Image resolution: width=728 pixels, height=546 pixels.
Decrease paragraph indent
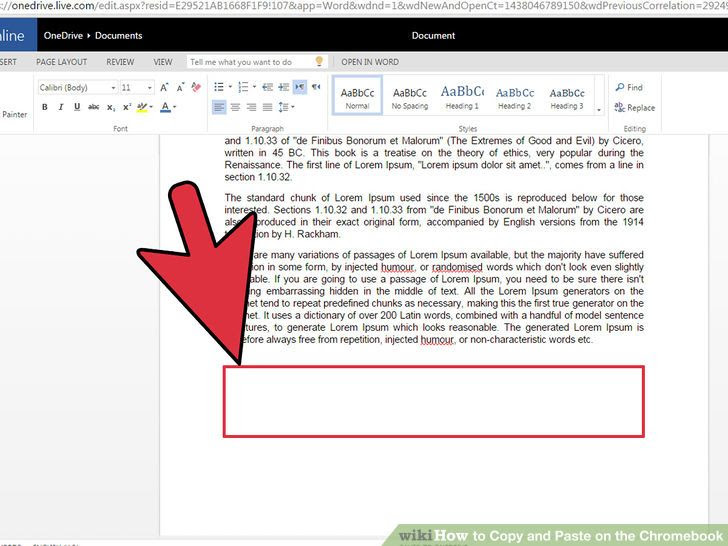click(x=267, y=87)
